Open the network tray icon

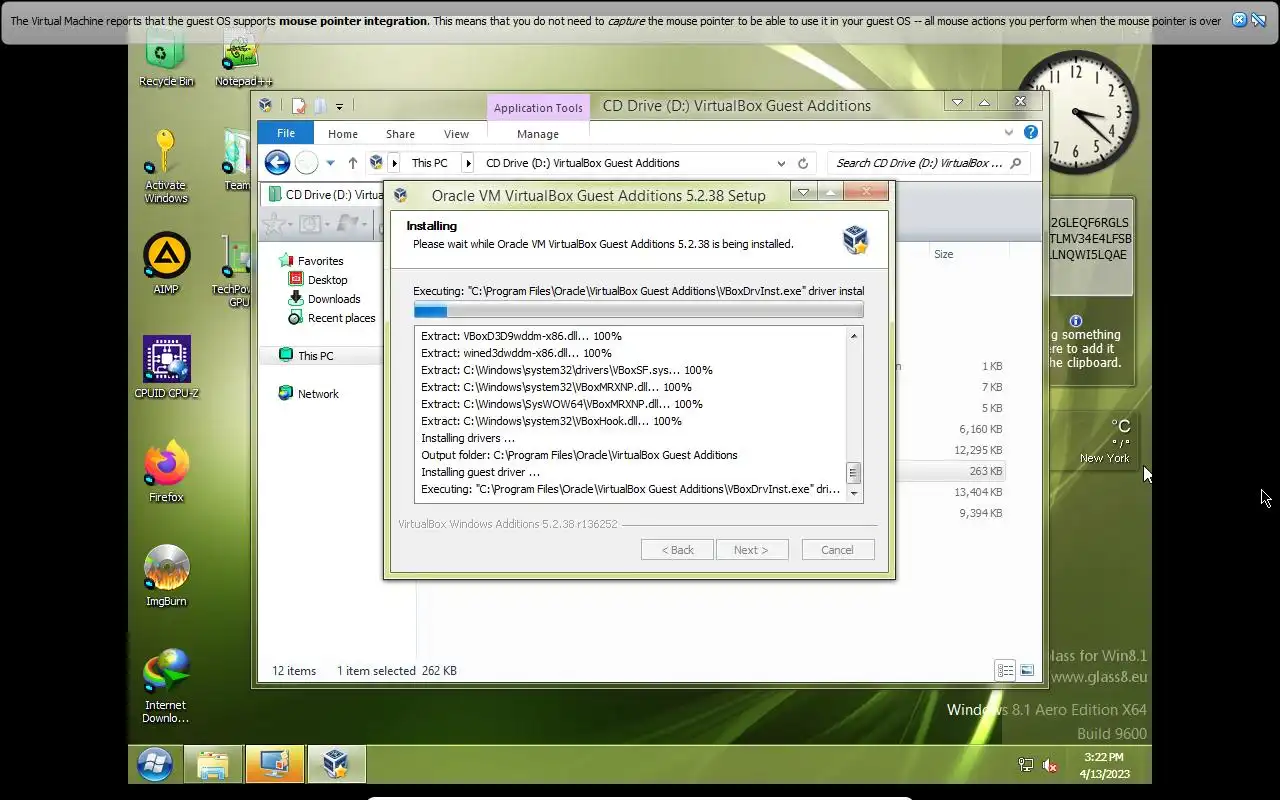point(1025,765)
